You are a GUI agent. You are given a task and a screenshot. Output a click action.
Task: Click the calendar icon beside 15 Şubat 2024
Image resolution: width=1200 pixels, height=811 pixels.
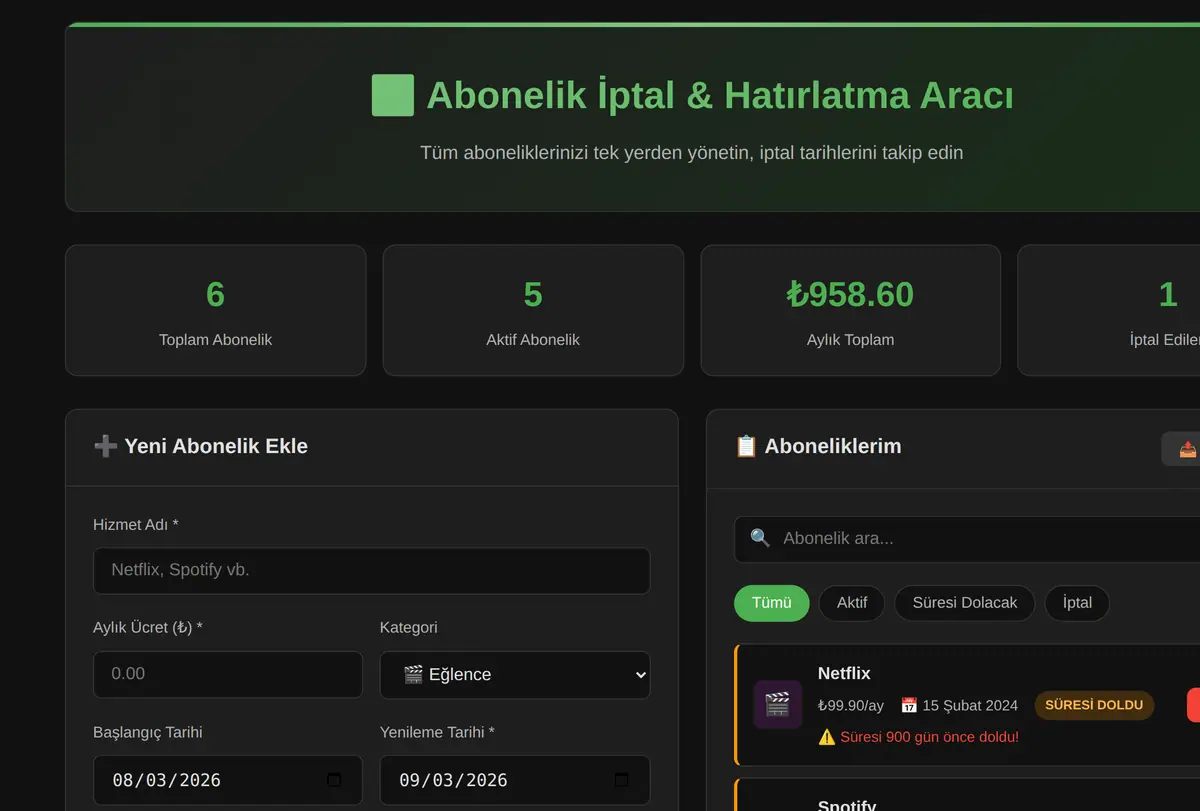tap(909, 705)
